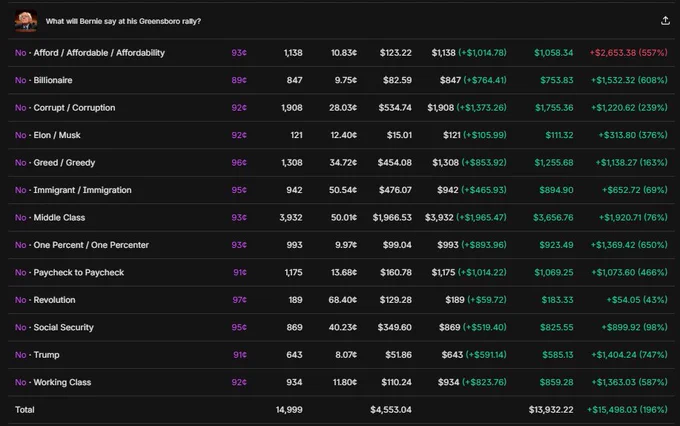Open One Percent / One Percenter row
This screenshot has width=680, height=426.
click(x=341, y=245)
